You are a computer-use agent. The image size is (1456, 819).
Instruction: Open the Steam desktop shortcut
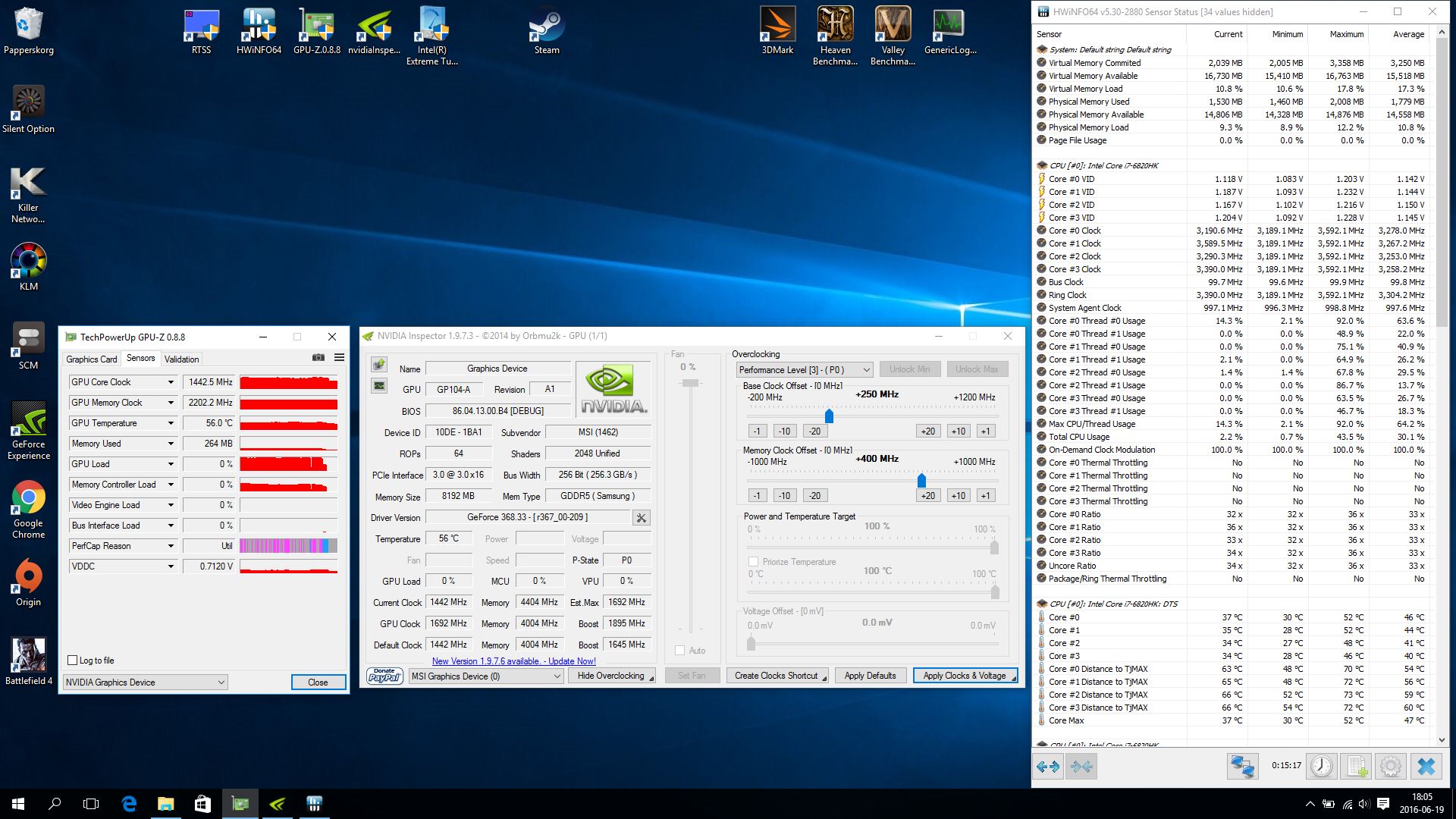[x=547, y=31]
